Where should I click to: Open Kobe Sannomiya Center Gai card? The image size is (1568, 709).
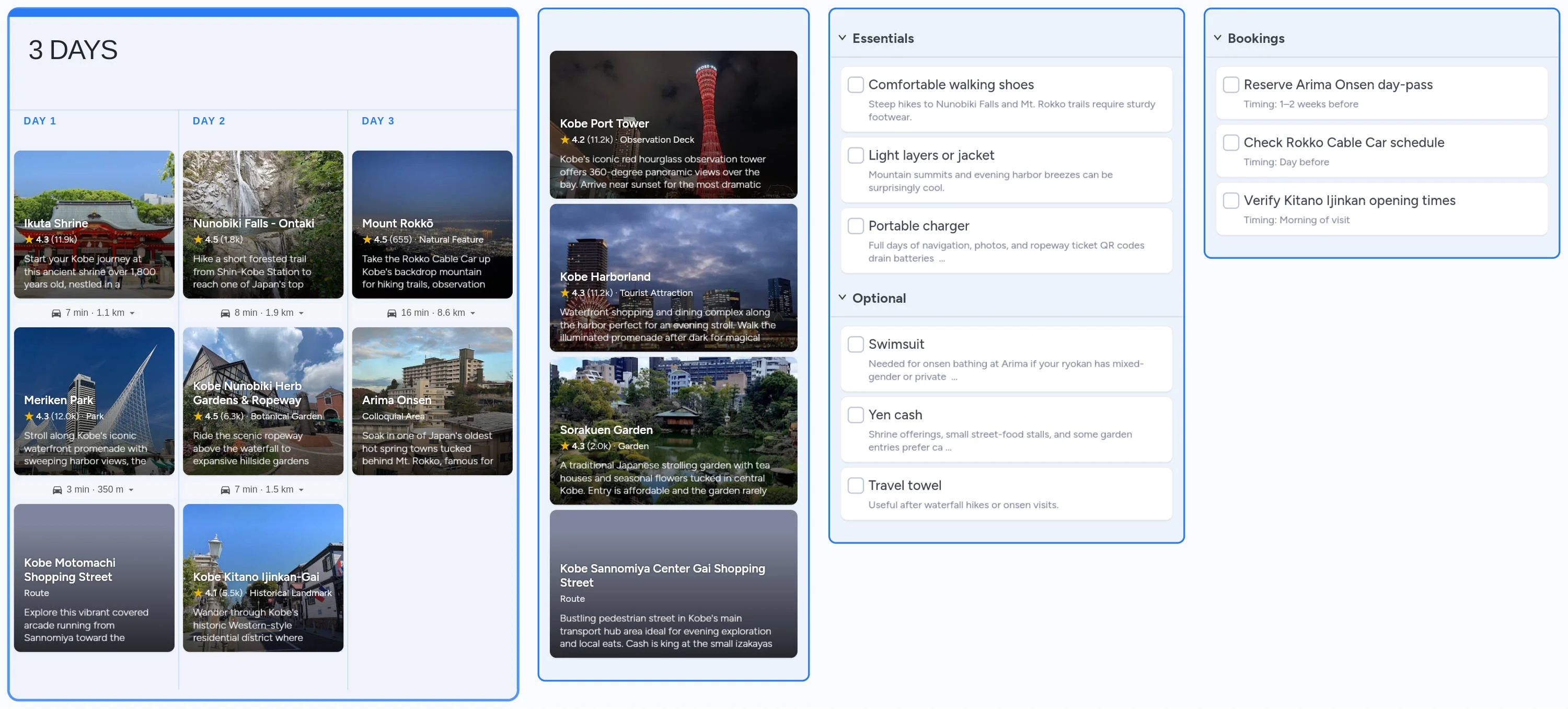click(673, 584)
